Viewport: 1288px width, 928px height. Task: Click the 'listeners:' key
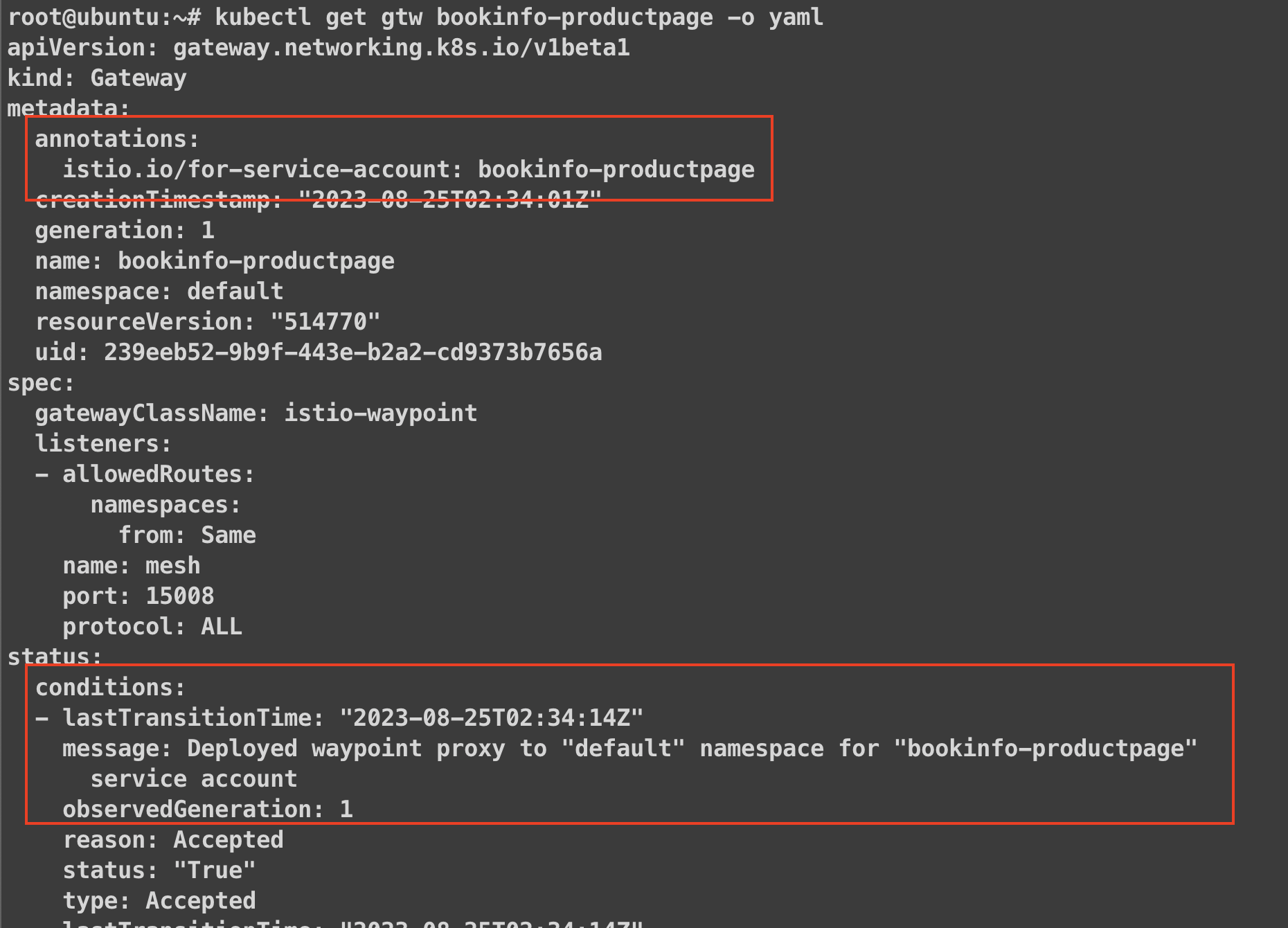(x=102, y=443)
